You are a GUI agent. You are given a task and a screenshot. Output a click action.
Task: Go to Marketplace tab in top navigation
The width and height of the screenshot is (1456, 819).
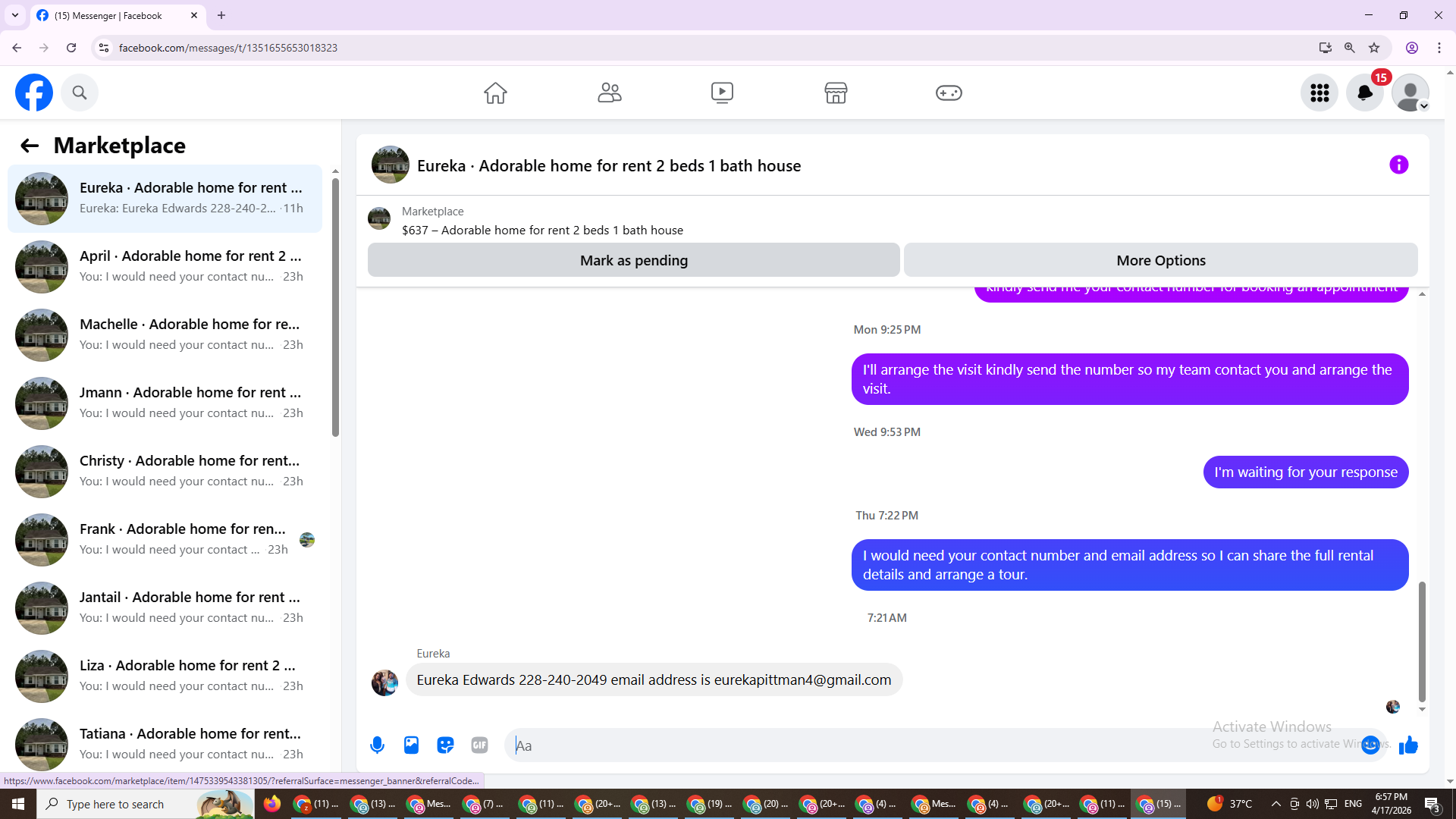[x=835, y=93]
